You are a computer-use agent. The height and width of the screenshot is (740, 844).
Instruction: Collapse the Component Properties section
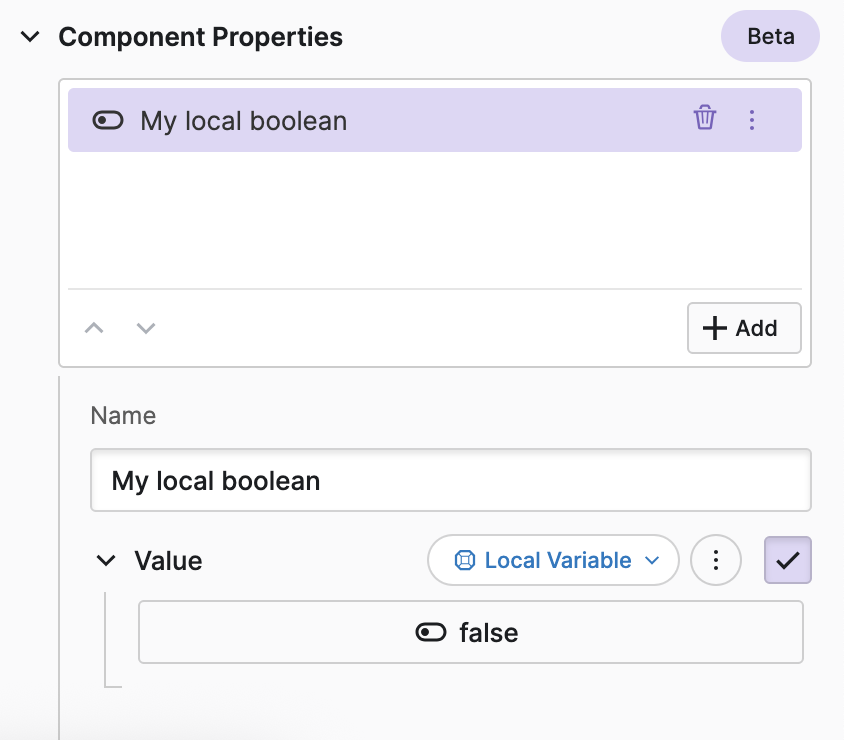31,37
